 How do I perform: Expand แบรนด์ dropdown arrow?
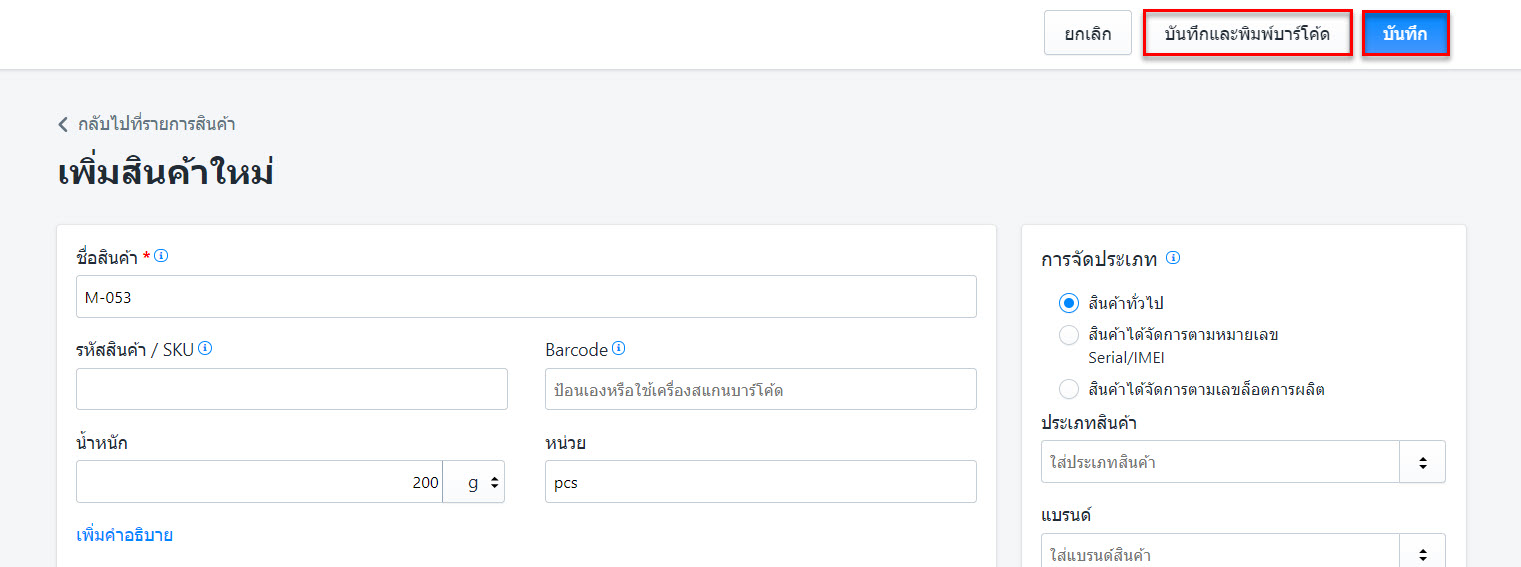click(x=1422, y=554)
